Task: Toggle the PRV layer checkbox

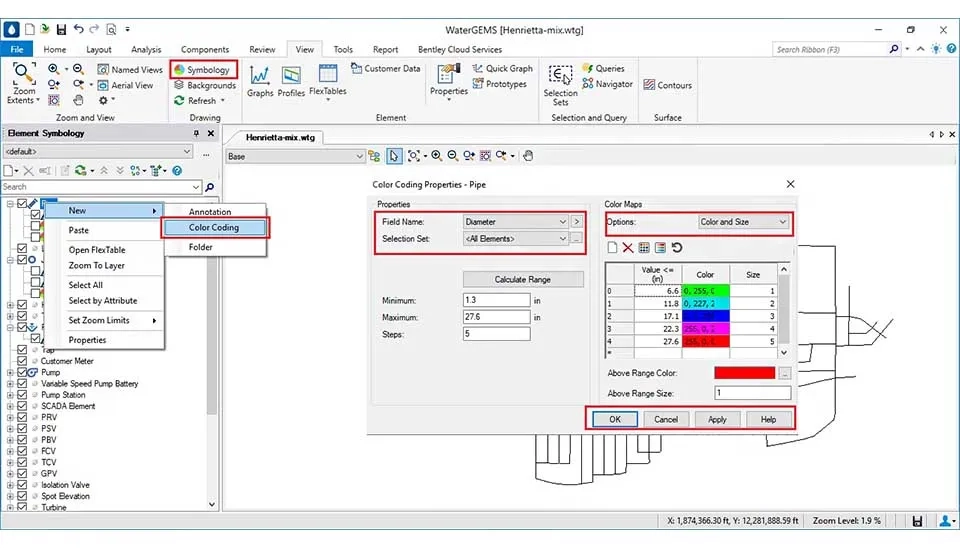Action: point(22,417)
